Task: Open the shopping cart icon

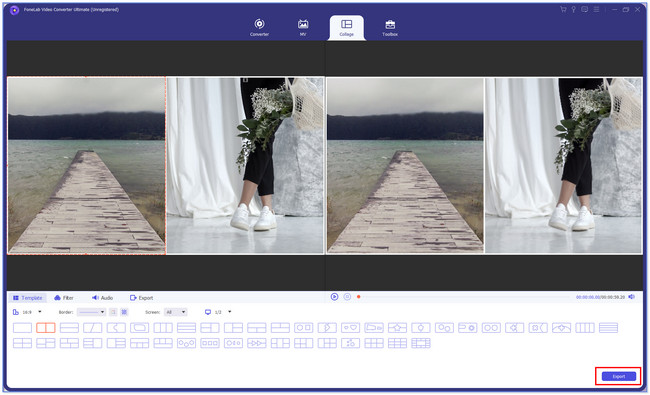Action: 563,9
